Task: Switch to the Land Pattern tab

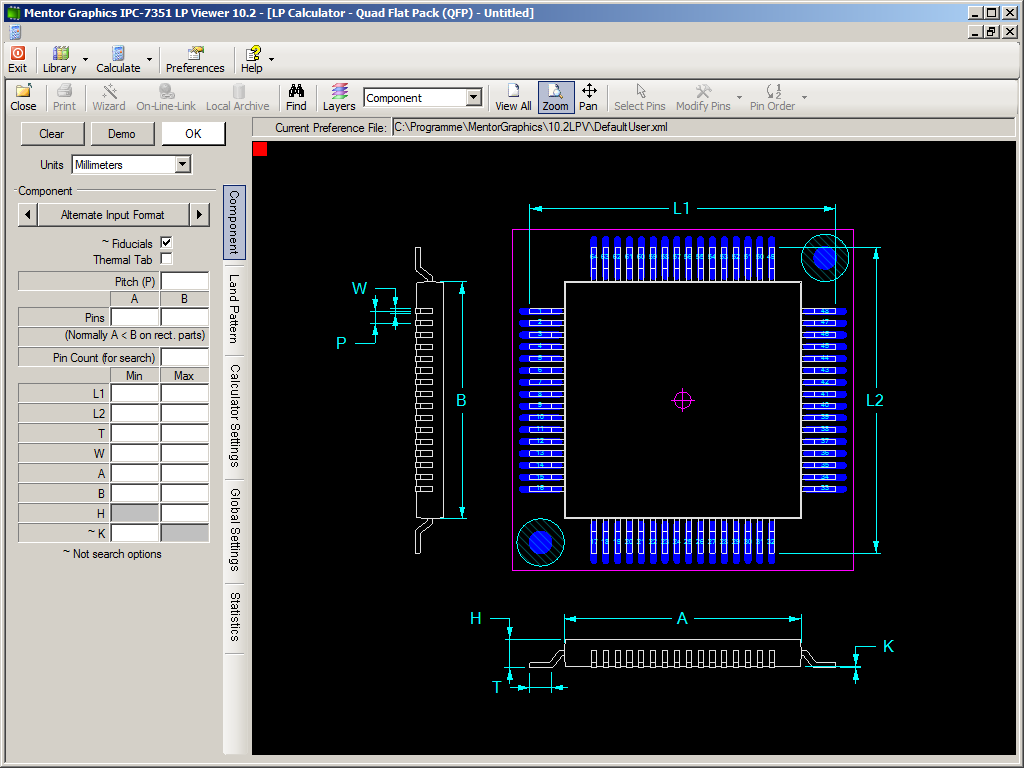Action: click(x=234, y=309)
